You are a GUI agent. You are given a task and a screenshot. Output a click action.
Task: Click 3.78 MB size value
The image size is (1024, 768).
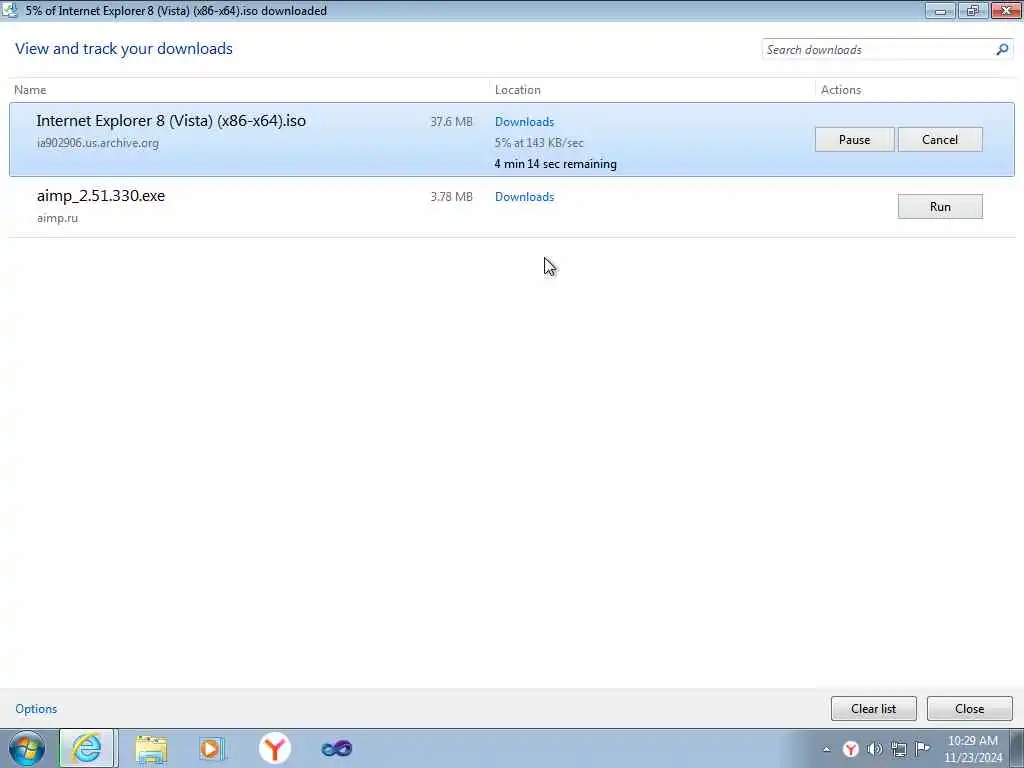451,197
